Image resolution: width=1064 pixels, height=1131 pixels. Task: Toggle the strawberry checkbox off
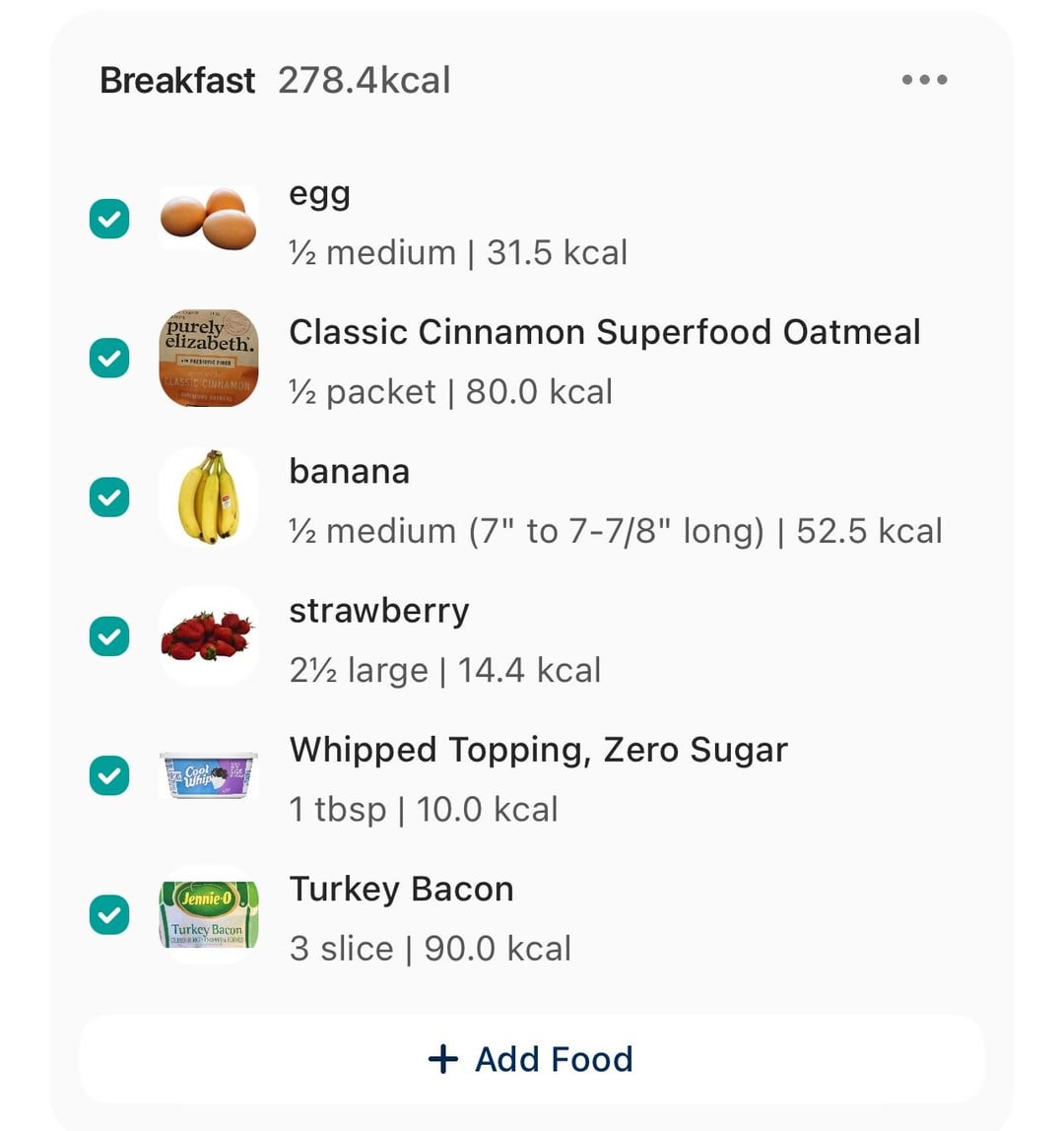coord(109,636)
